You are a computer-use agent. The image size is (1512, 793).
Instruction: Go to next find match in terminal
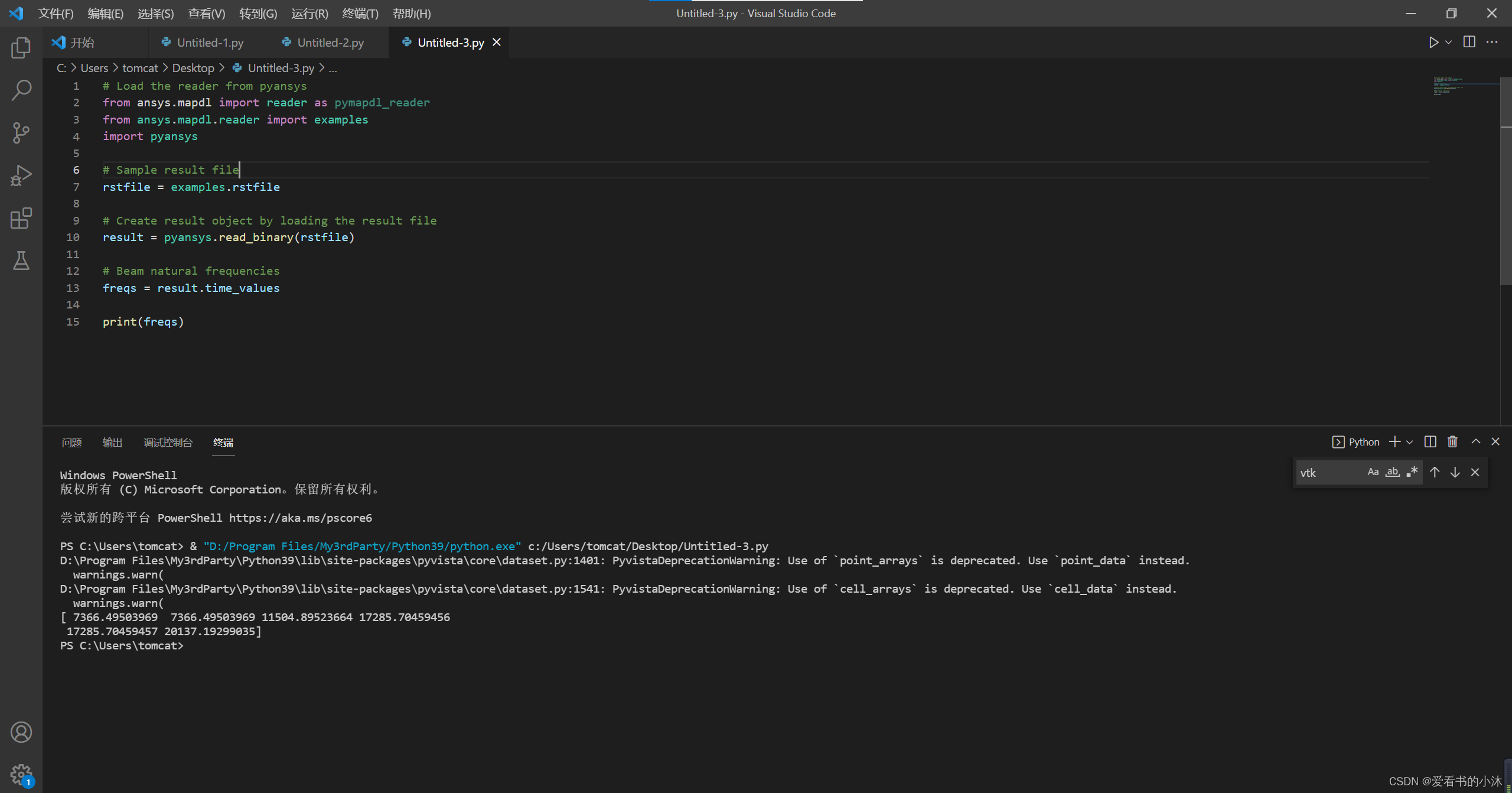[x=1455, y=472]
